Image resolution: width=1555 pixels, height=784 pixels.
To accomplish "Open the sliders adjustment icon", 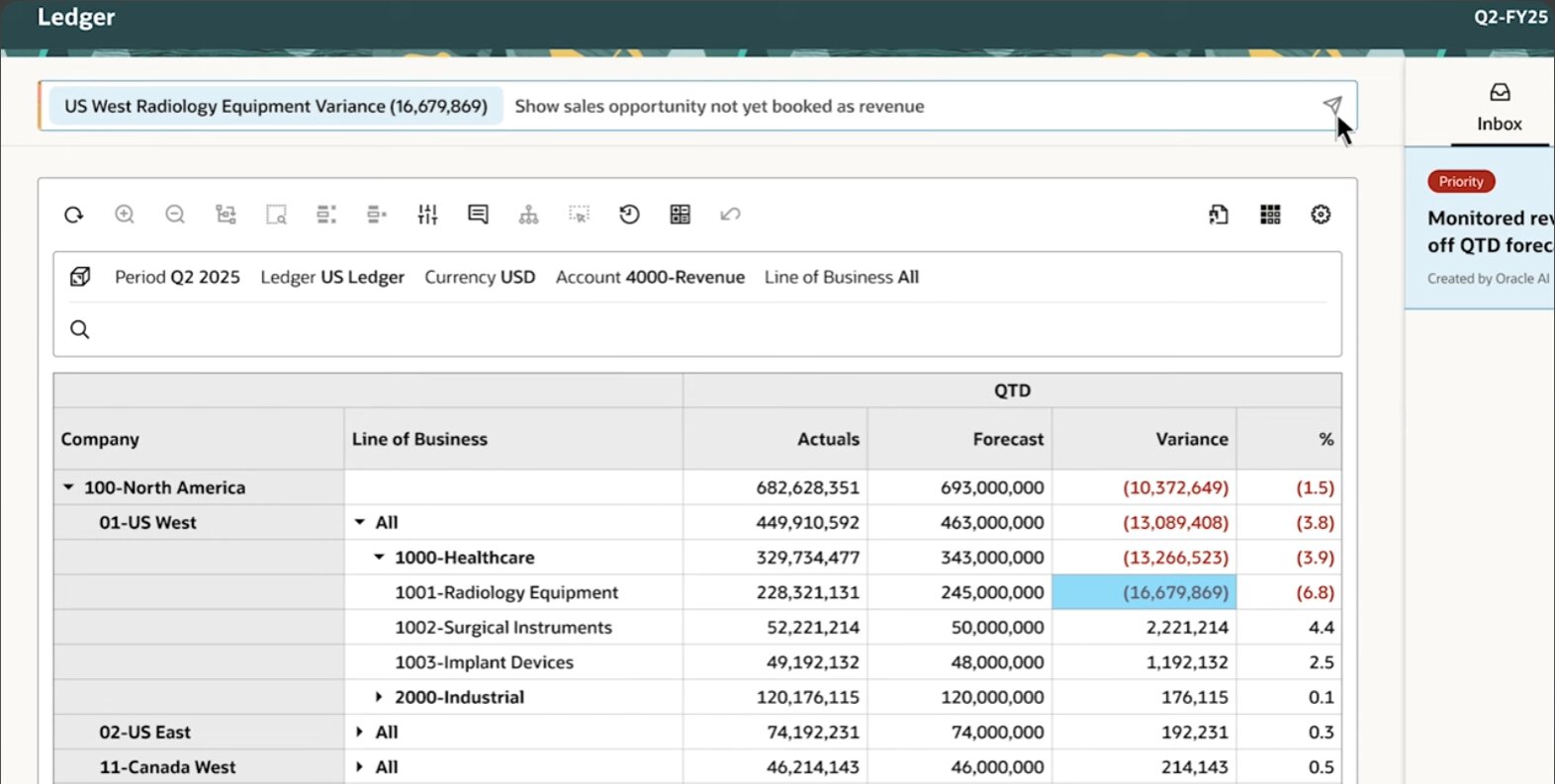I will point(427,215).
